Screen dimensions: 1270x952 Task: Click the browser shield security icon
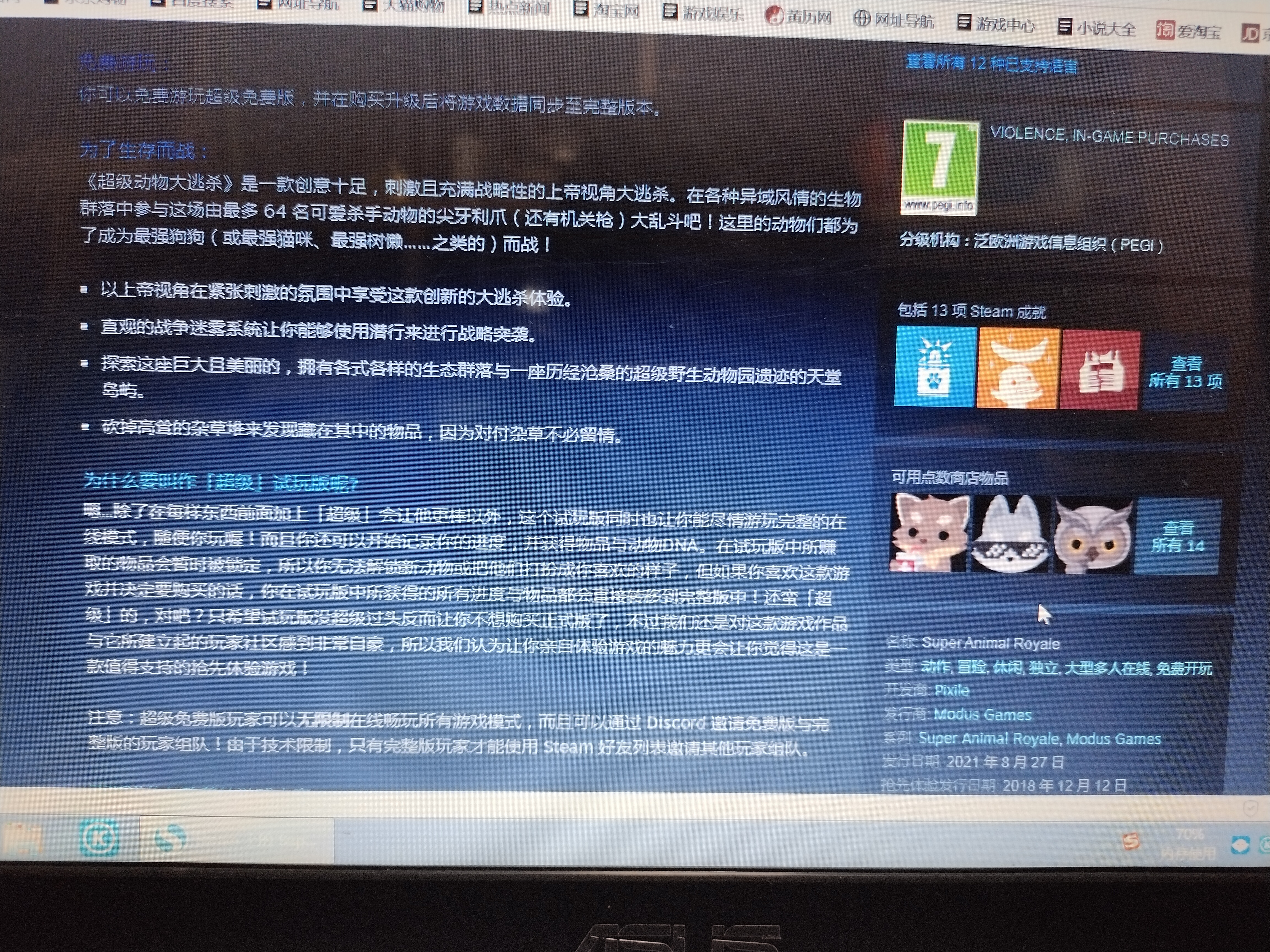point(1250,808)
